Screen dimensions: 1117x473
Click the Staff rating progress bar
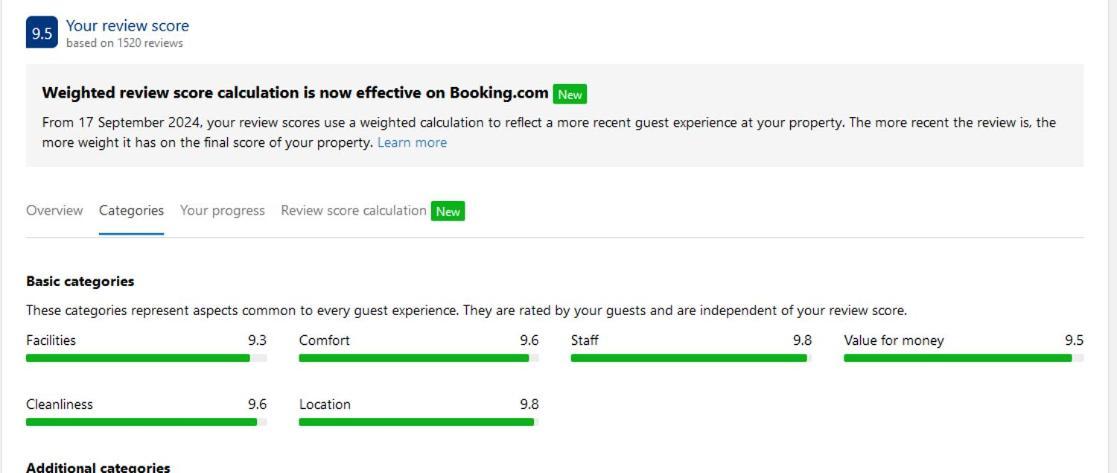pos(691,358)
